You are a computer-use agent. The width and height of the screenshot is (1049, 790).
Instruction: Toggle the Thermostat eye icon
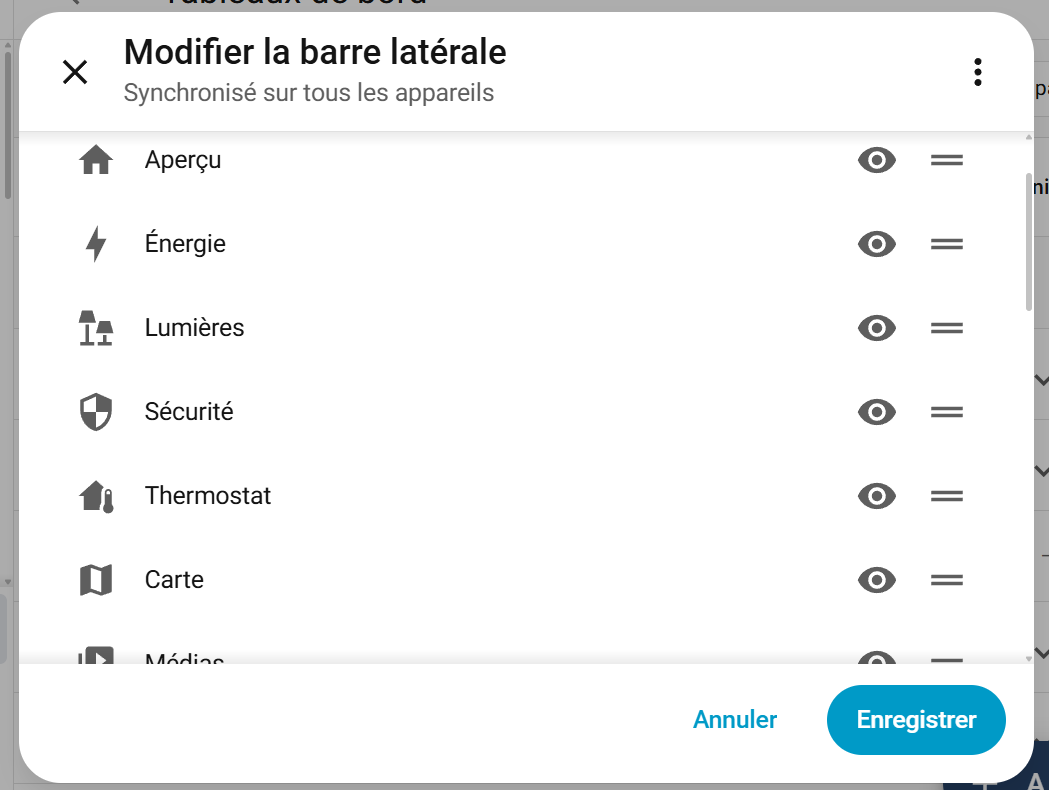[877, 496]
